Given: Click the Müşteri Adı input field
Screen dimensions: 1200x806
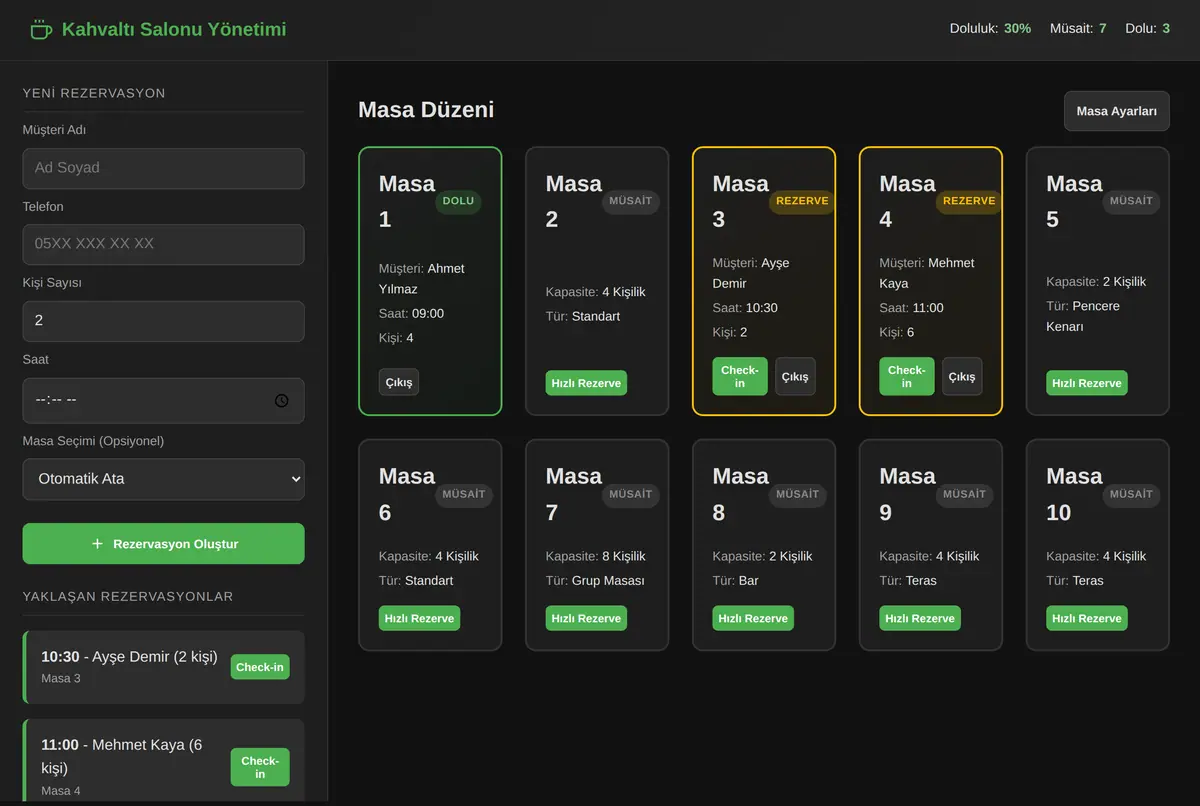Looking at the screenshot, I should [164, 168].
